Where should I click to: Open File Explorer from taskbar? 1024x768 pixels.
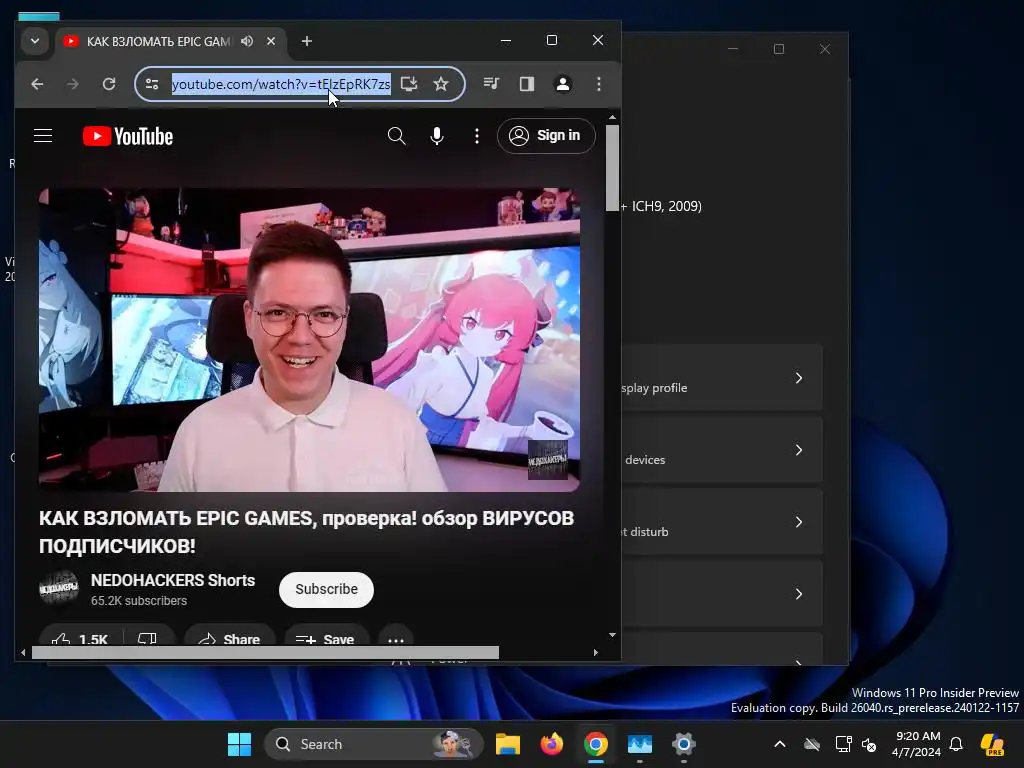(x=507, y=744)
